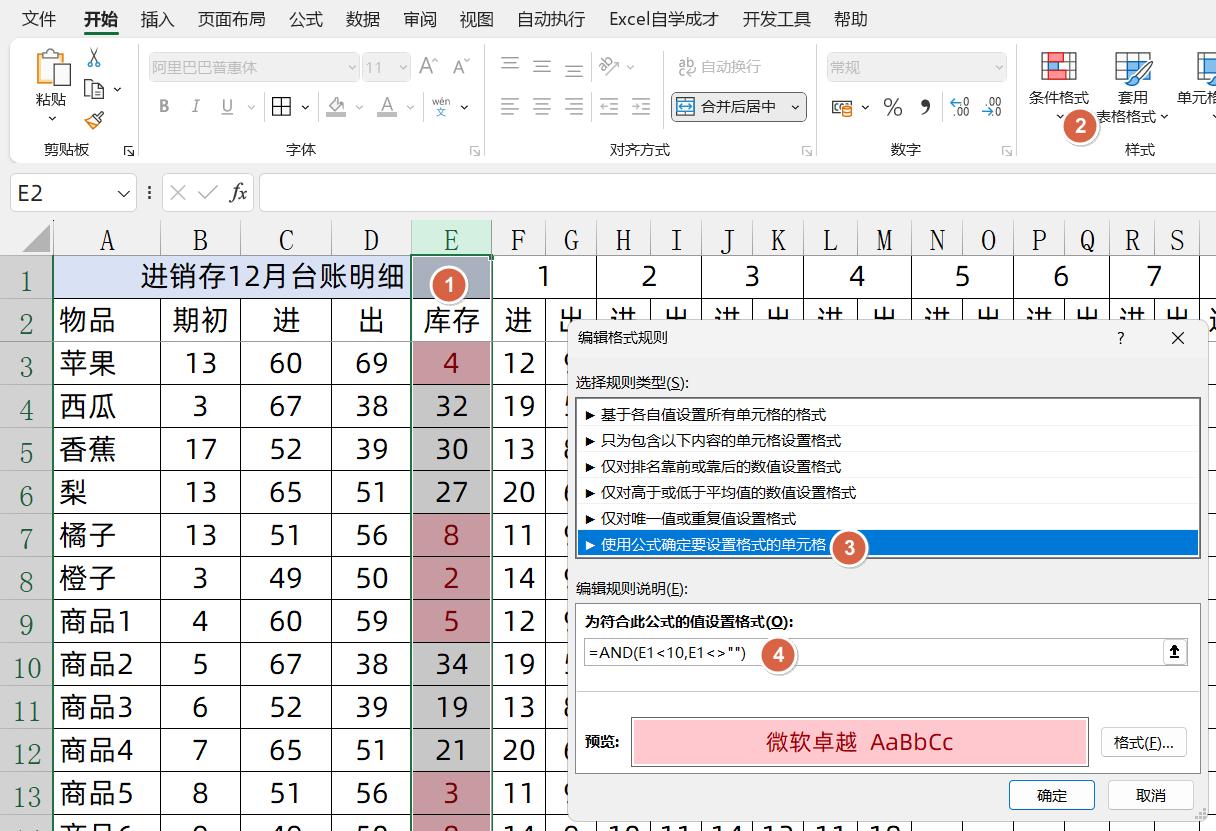The width and height of the screenshot is (1216, 831).
Task: Select rule type 使用公式确定要设置格式的单元格
Action: 887,544
